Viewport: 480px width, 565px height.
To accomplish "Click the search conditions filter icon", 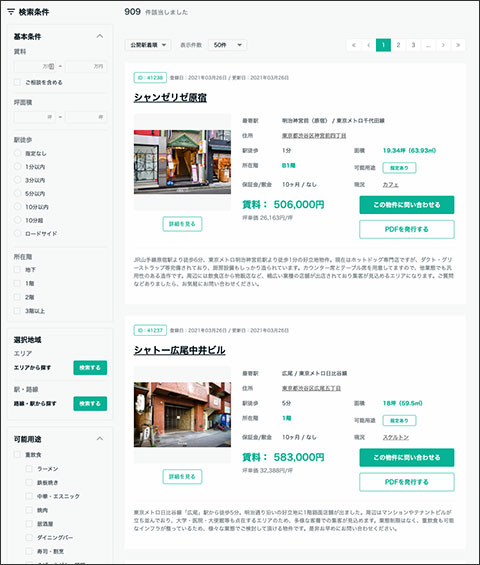I will click(11, 12).
